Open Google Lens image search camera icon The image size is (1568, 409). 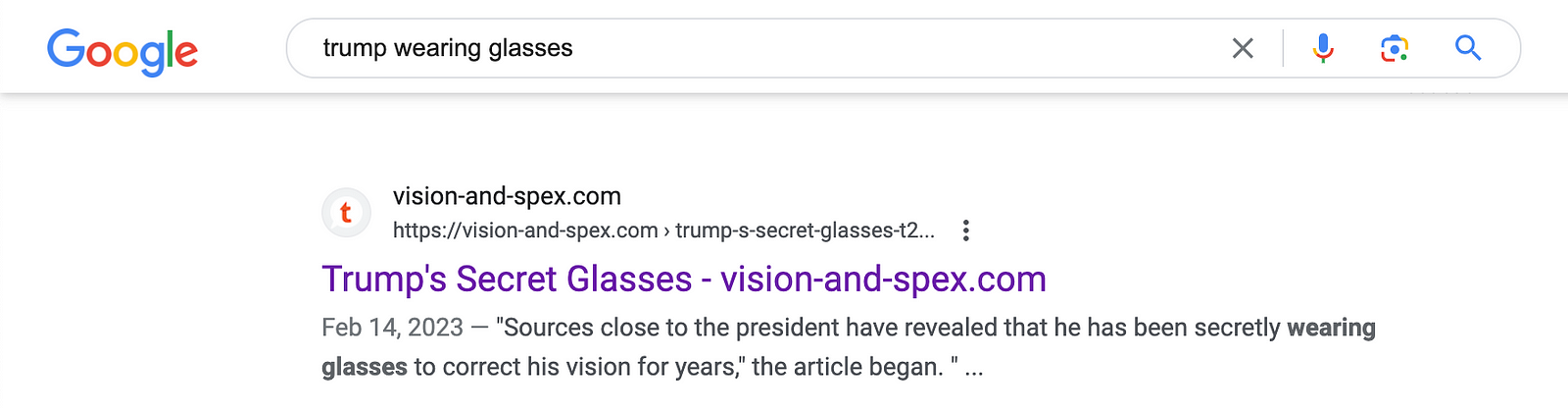pyautogui.click(x=1395, y=48)
